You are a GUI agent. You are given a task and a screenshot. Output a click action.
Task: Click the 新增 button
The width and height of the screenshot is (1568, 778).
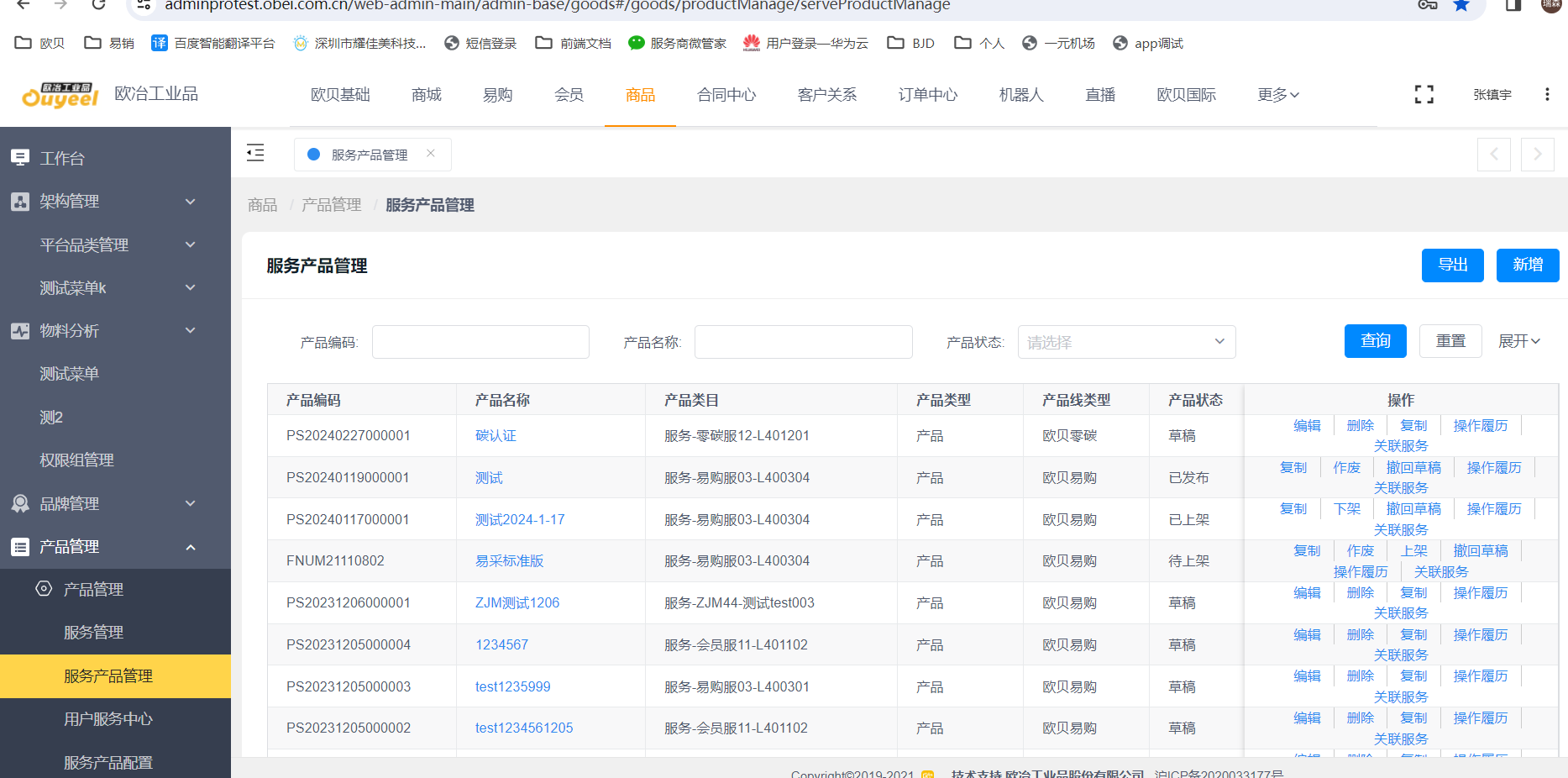pyautogui.click(x=1528, y=265)
